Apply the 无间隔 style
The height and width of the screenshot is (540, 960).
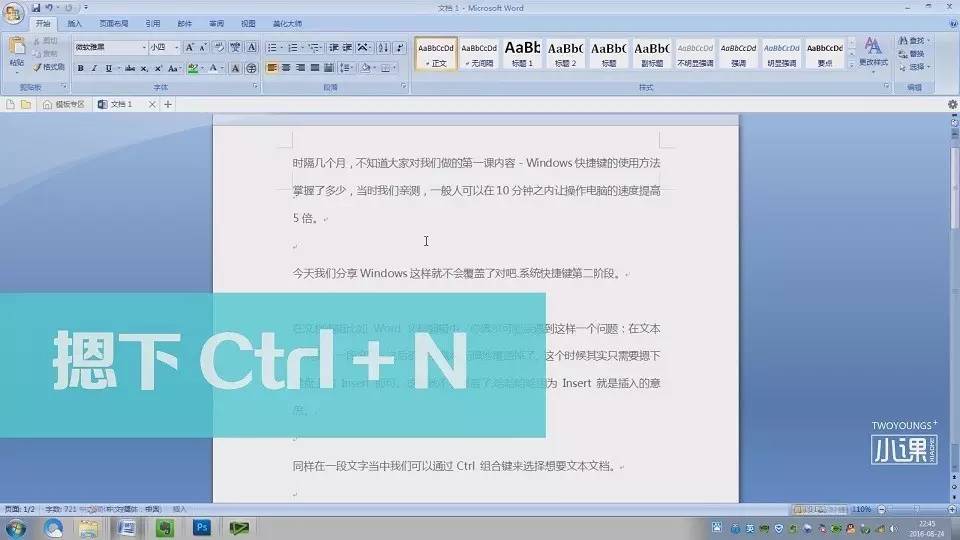click(x=479, y=54)
